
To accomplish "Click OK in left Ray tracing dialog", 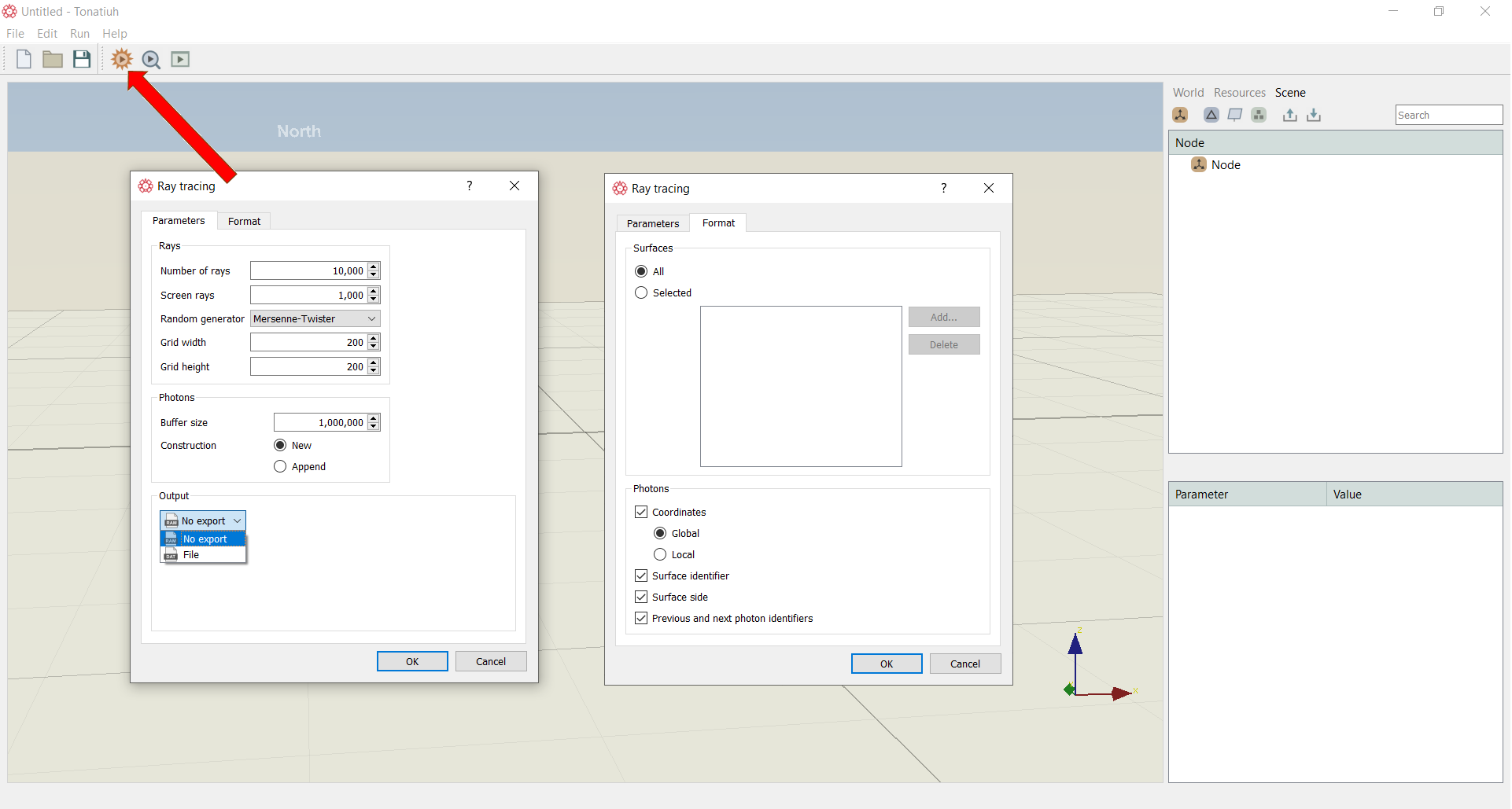I will (412, 661).
